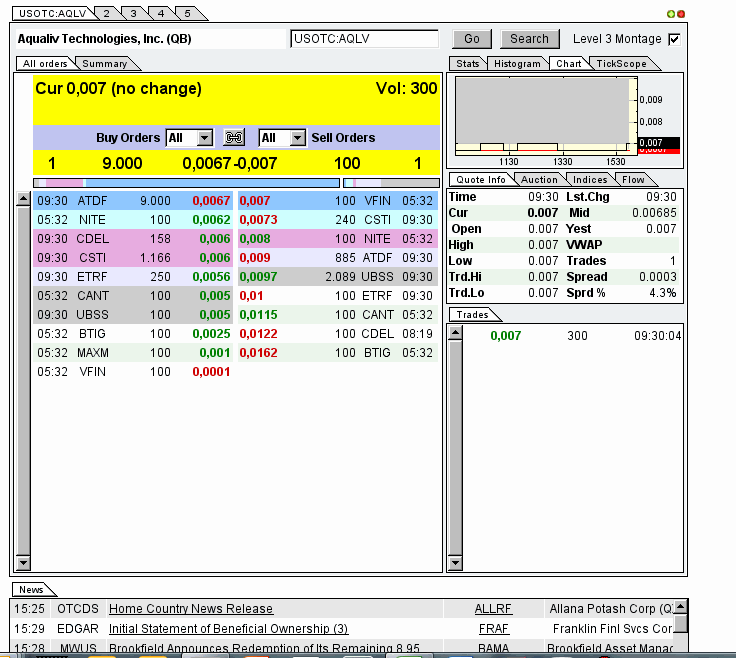Switch to tab 5
This screenshot has width=736, height=658.
187,14
